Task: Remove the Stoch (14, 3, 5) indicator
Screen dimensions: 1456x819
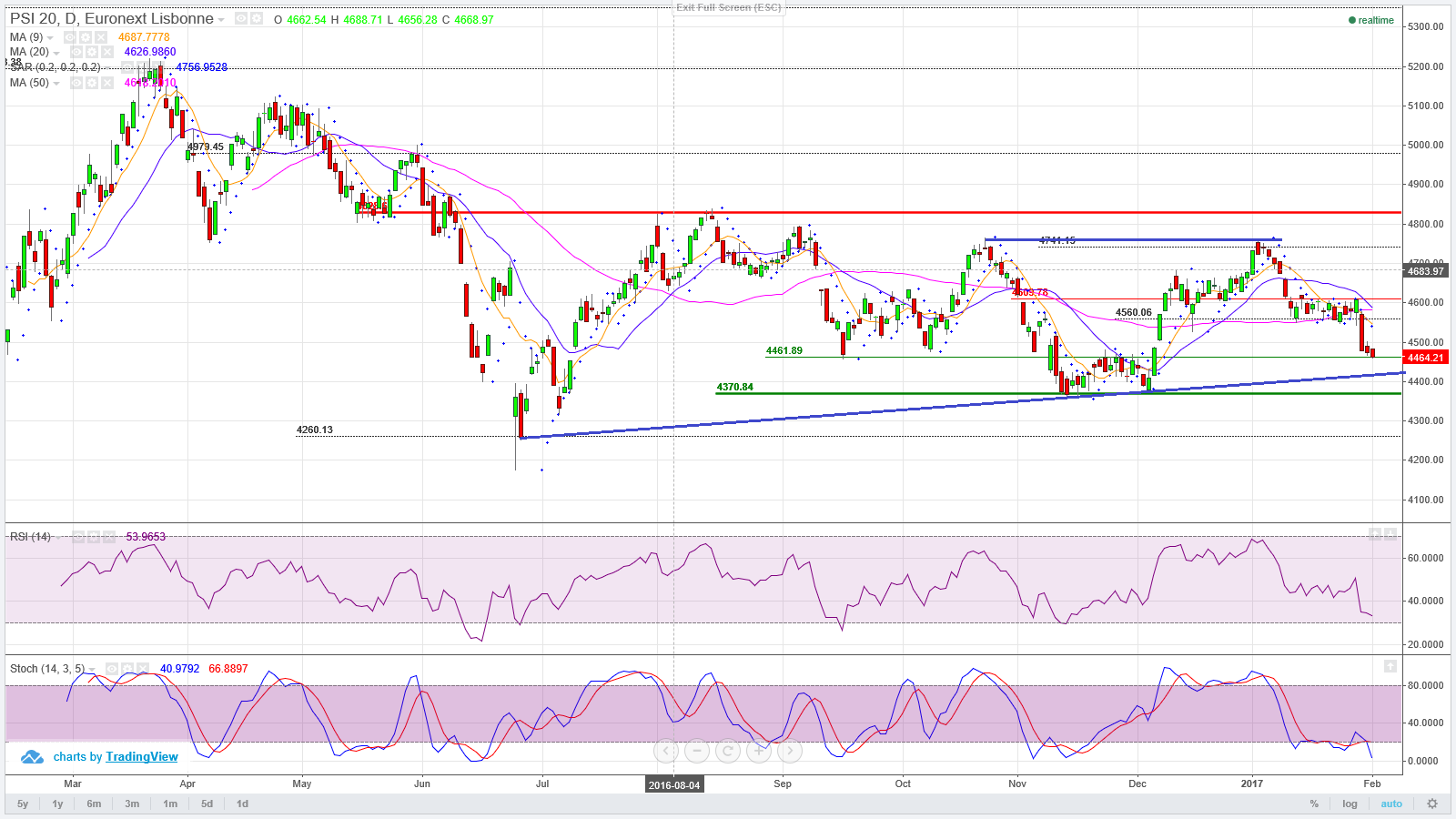Action: pyautogui.click(x=143, y=669)
